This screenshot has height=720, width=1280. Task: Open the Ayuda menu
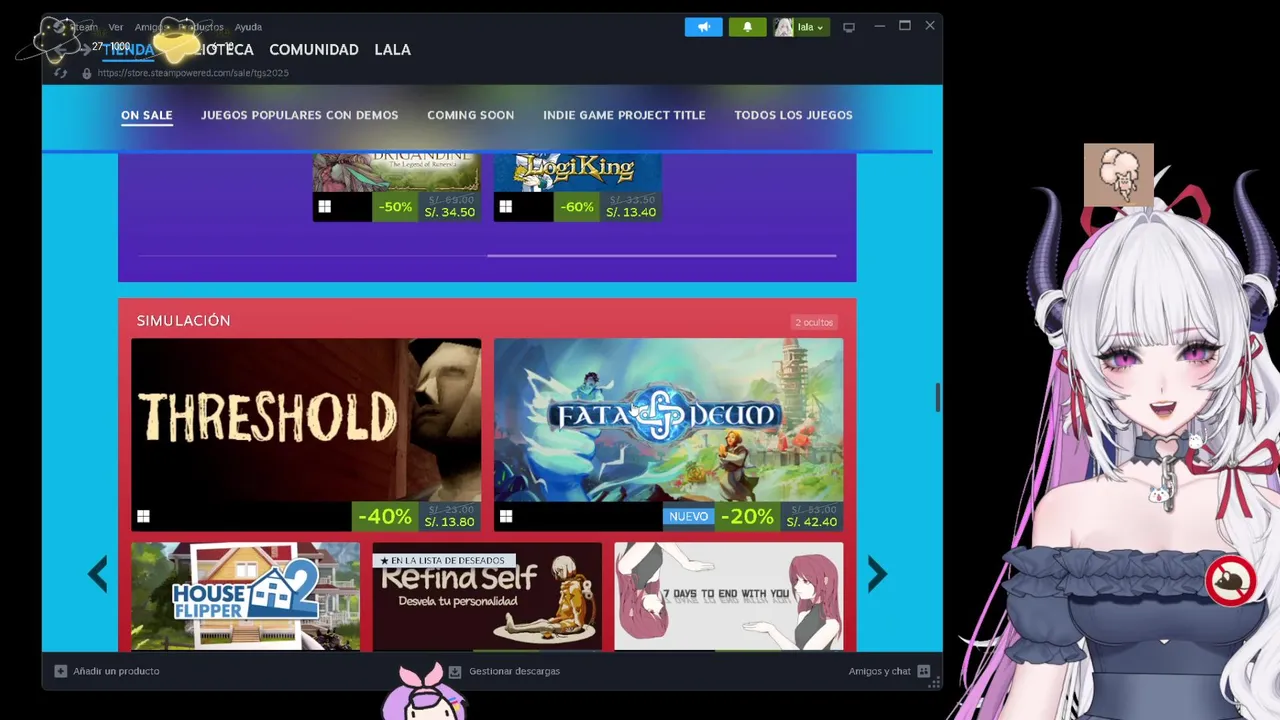[248, 27]
